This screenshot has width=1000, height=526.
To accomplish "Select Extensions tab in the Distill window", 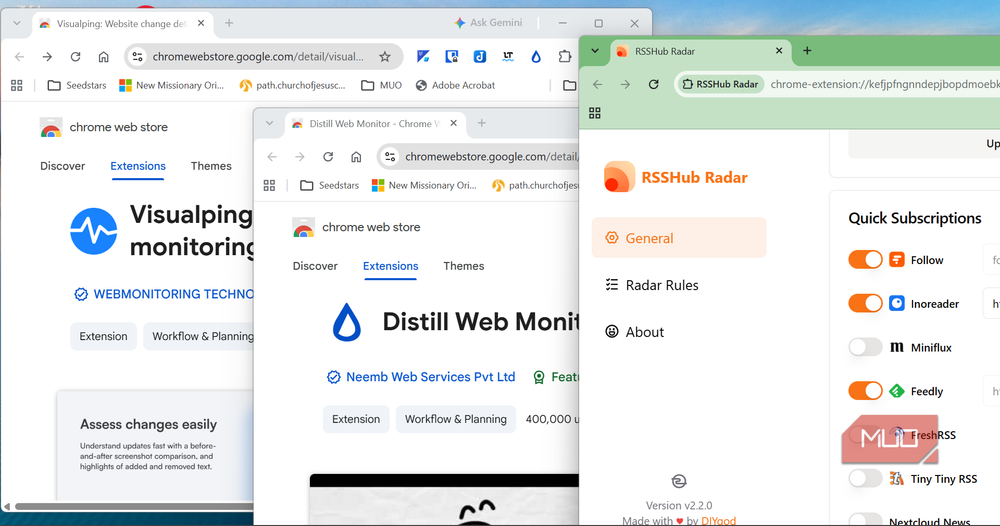I will (390, 266).
